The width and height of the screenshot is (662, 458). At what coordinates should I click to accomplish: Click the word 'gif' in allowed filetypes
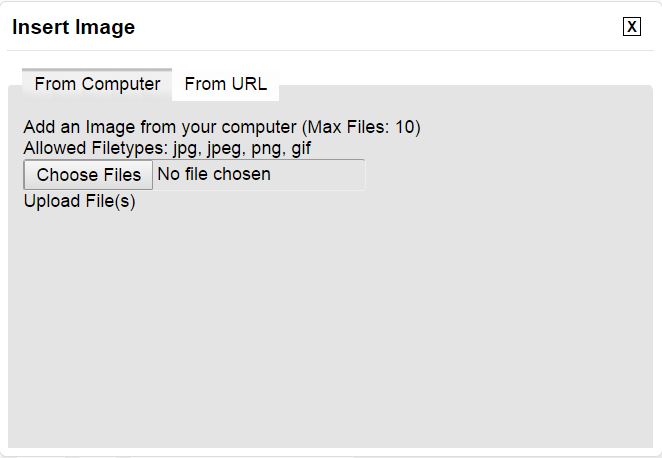tap(302, 149)
